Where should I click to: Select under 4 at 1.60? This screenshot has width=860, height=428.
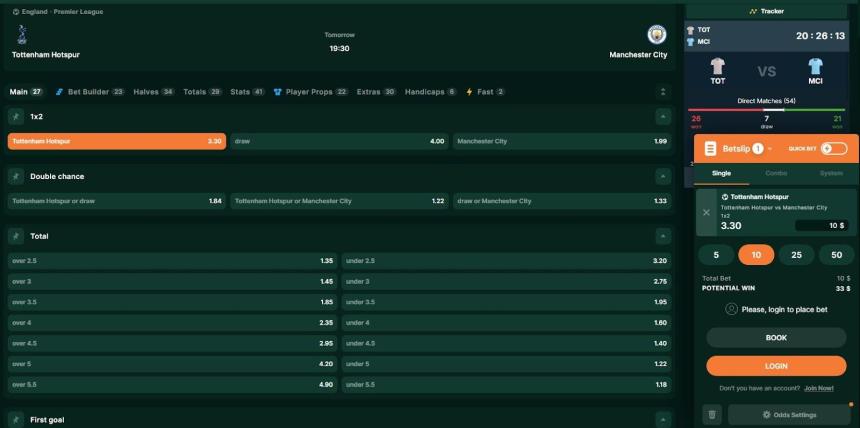click(506, 323)
